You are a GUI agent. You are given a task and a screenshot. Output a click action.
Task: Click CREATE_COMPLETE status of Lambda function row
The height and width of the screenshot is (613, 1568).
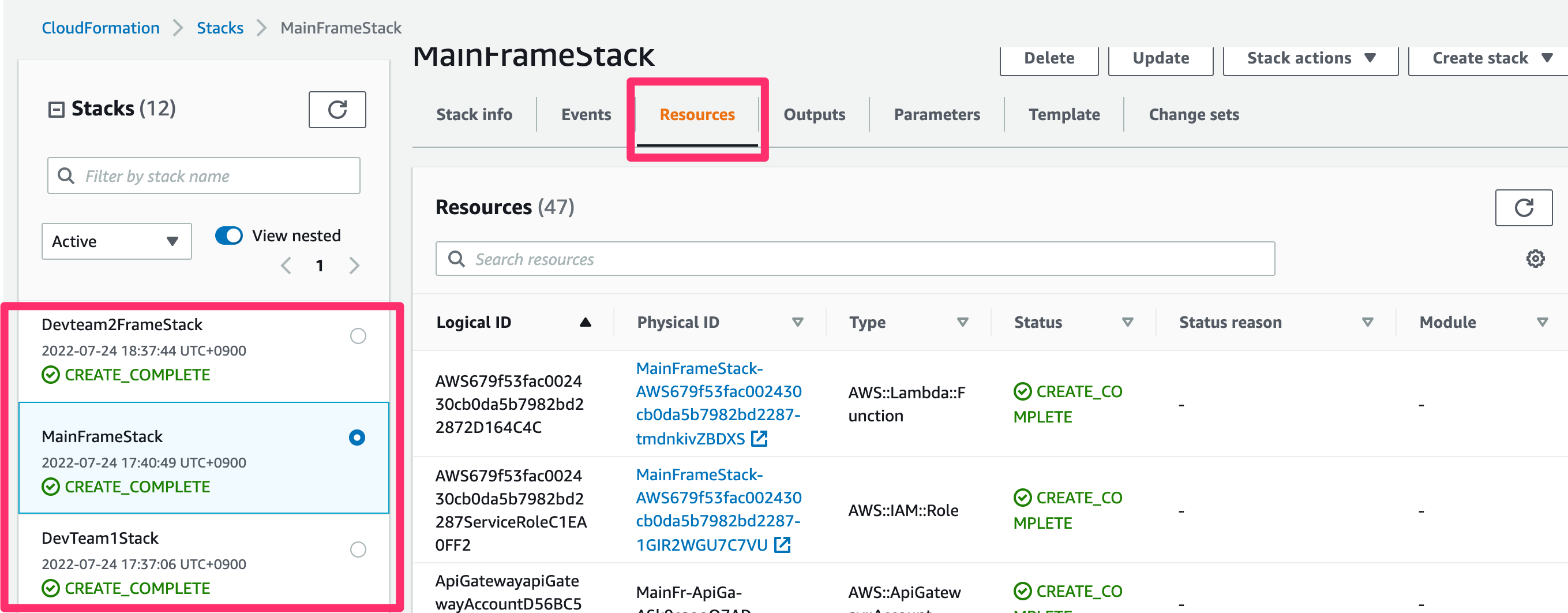tap(1068, 404)
